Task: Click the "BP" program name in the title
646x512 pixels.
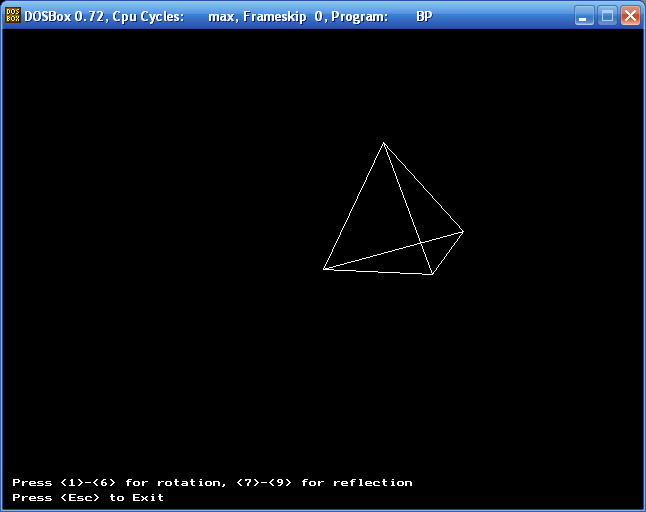Action: (x=424, y=16)
